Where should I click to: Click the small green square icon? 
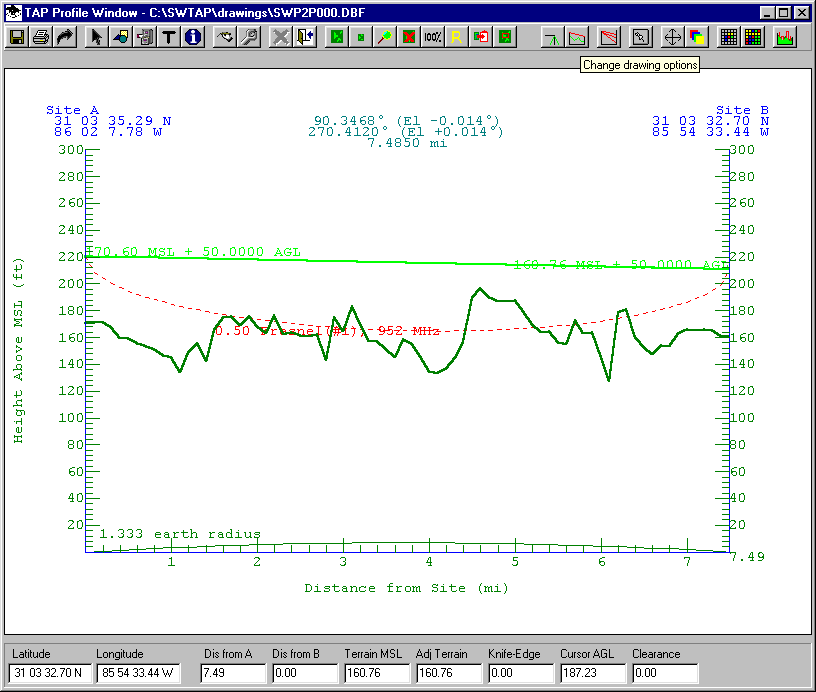361,37
